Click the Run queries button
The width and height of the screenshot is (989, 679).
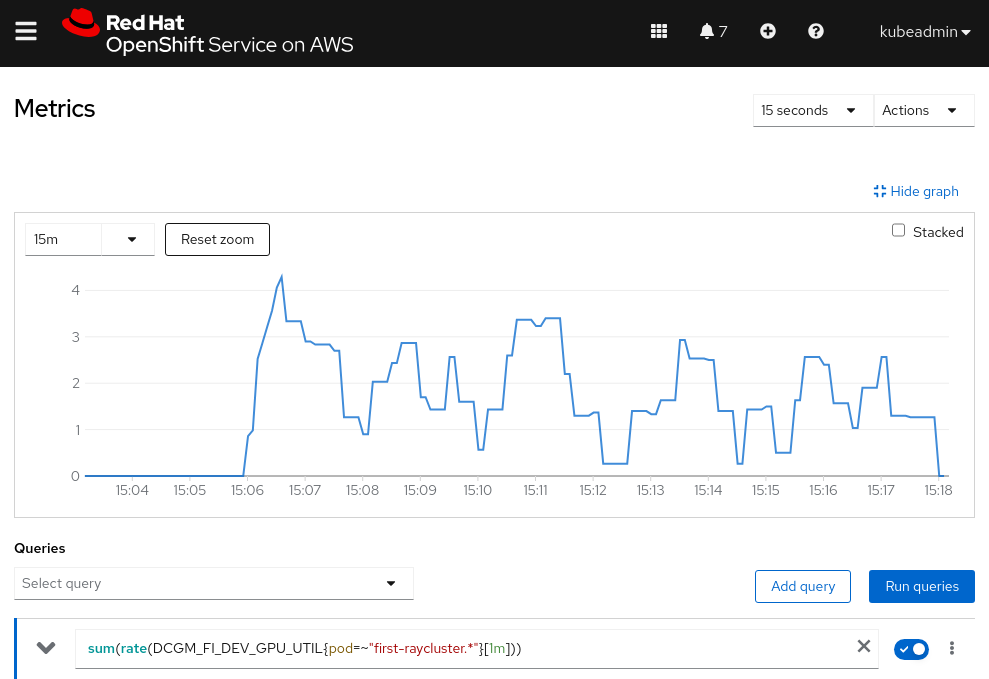tap(921, 587)
